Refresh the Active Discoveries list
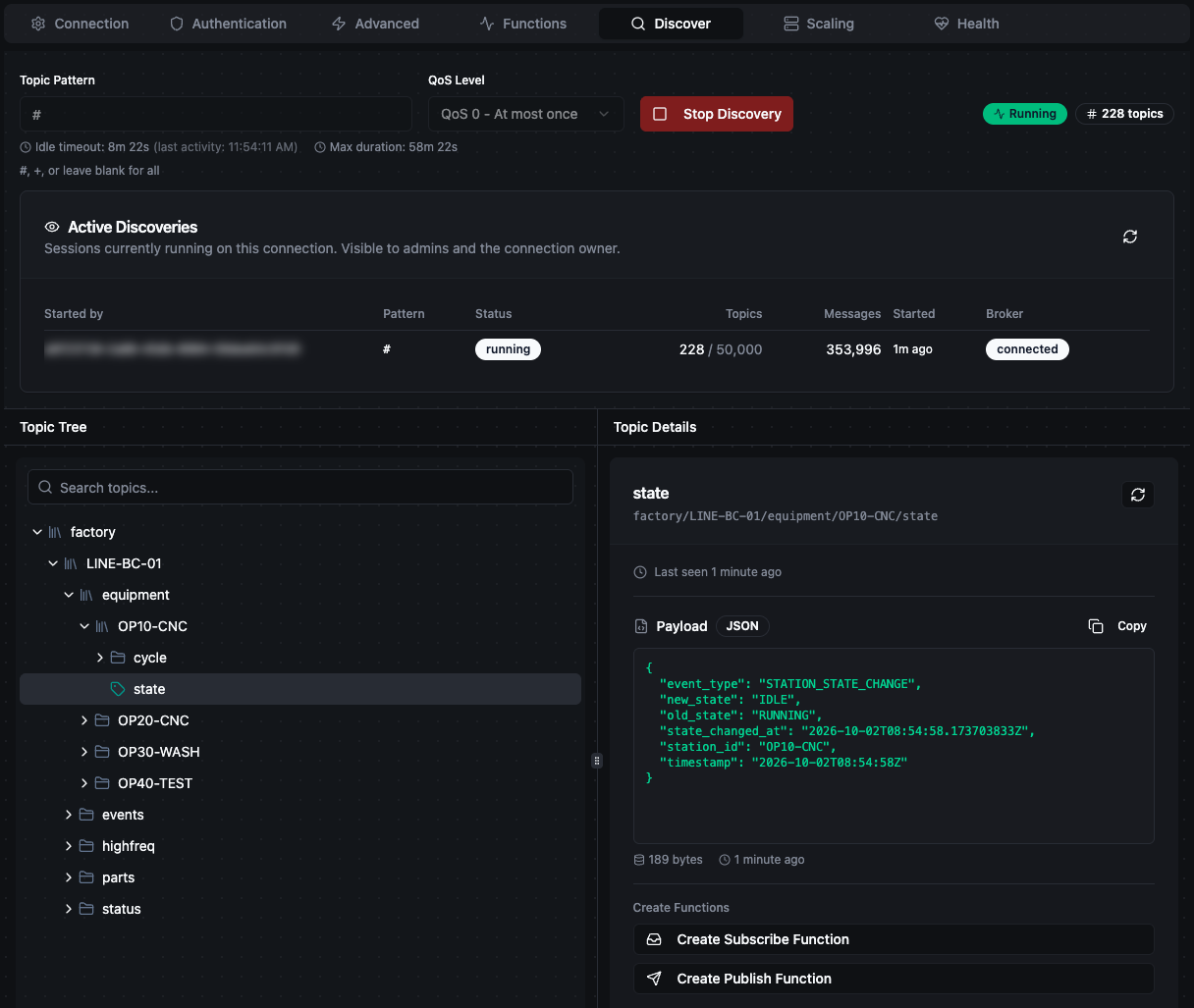The width and height of the screenshot is (1194, 1008). [x=1130, y=237]
